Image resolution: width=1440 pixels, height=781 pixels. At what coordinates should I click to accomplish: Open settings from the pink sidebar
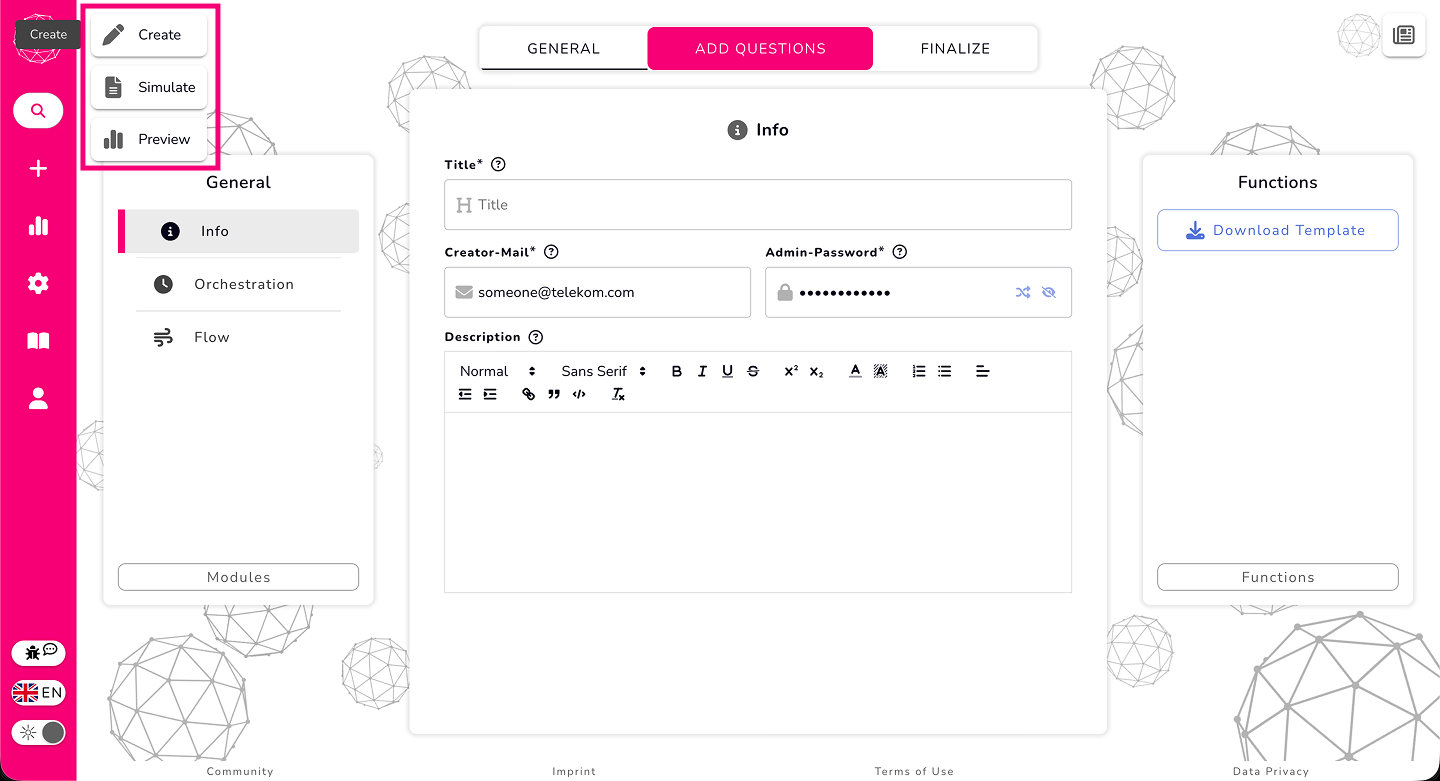point(38,283)
